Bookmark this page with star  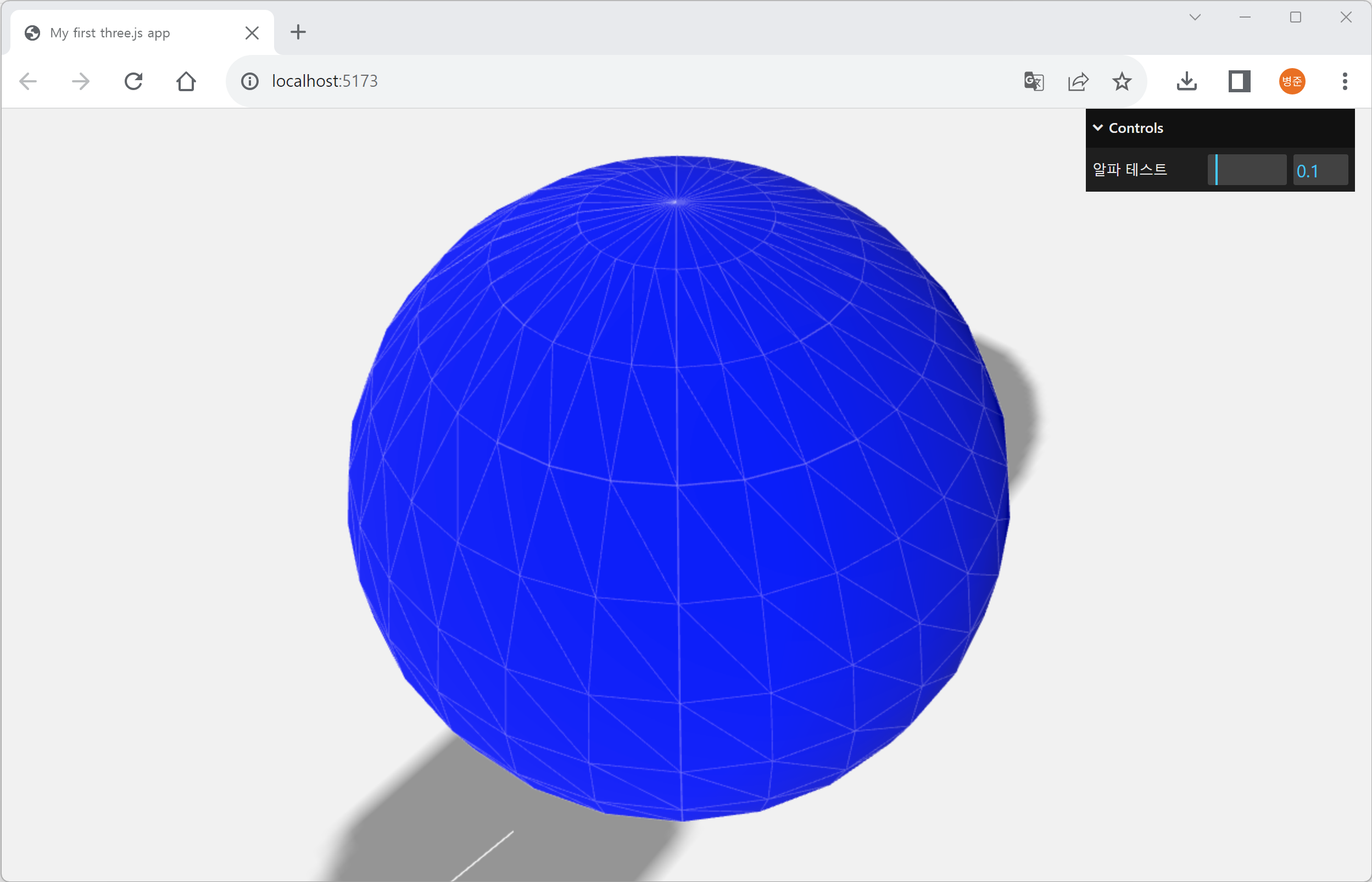pos(1122,81)
